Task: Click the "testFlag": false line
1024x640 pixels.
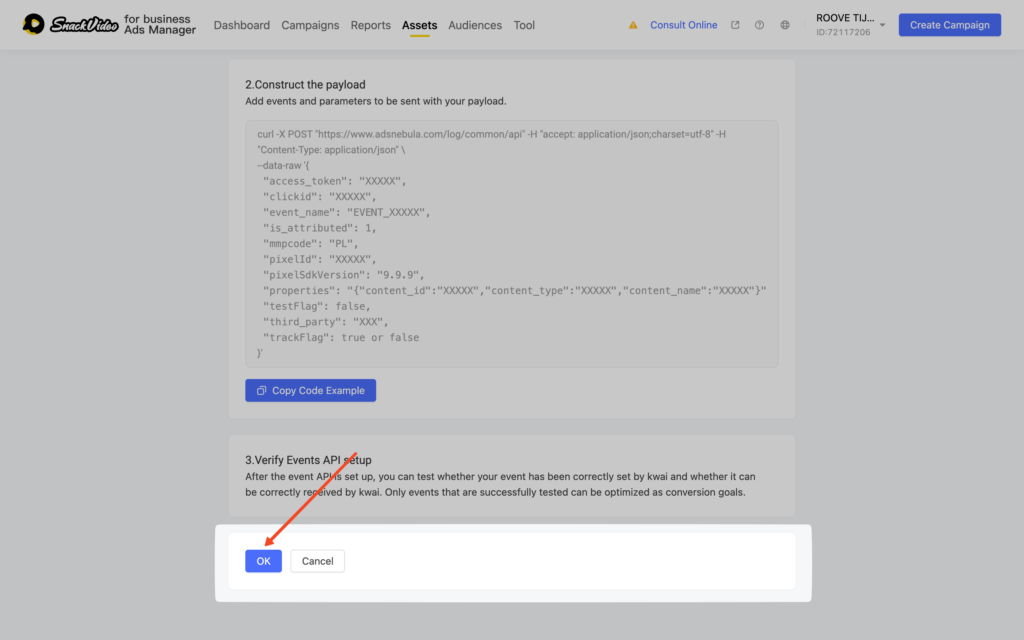Action: pyautogui.click(x=317, y=306)
